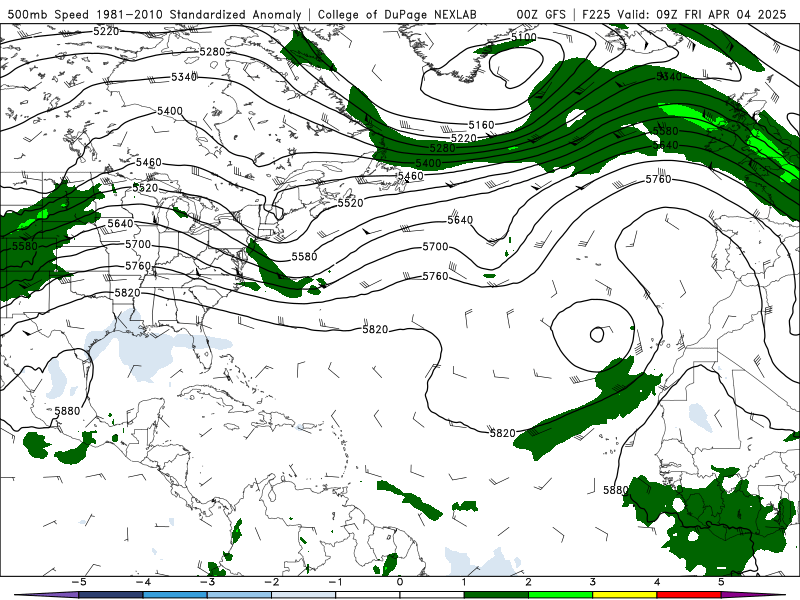The height and width of the screenshot is (600, 800).
Task: Click the 5340 contour label over northern Europe
Action: pyautogui.click(x=669, y=77)
